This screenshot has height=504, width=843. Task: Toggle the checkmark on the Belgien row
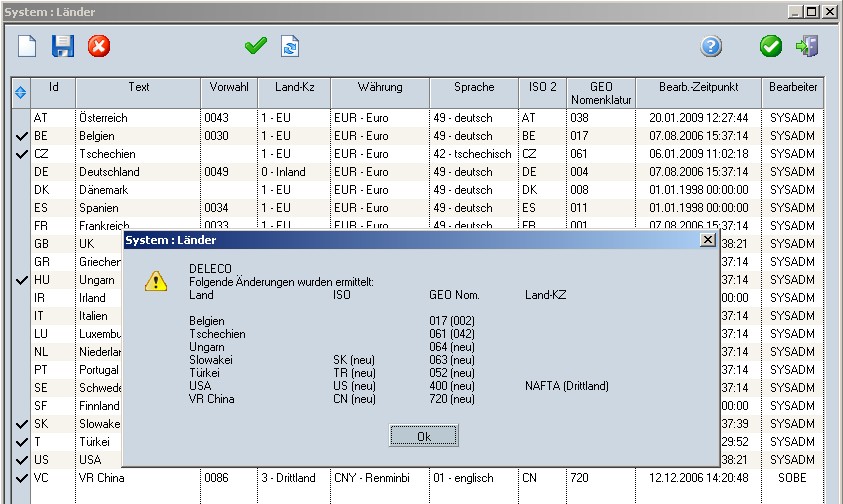pos(21,136)
